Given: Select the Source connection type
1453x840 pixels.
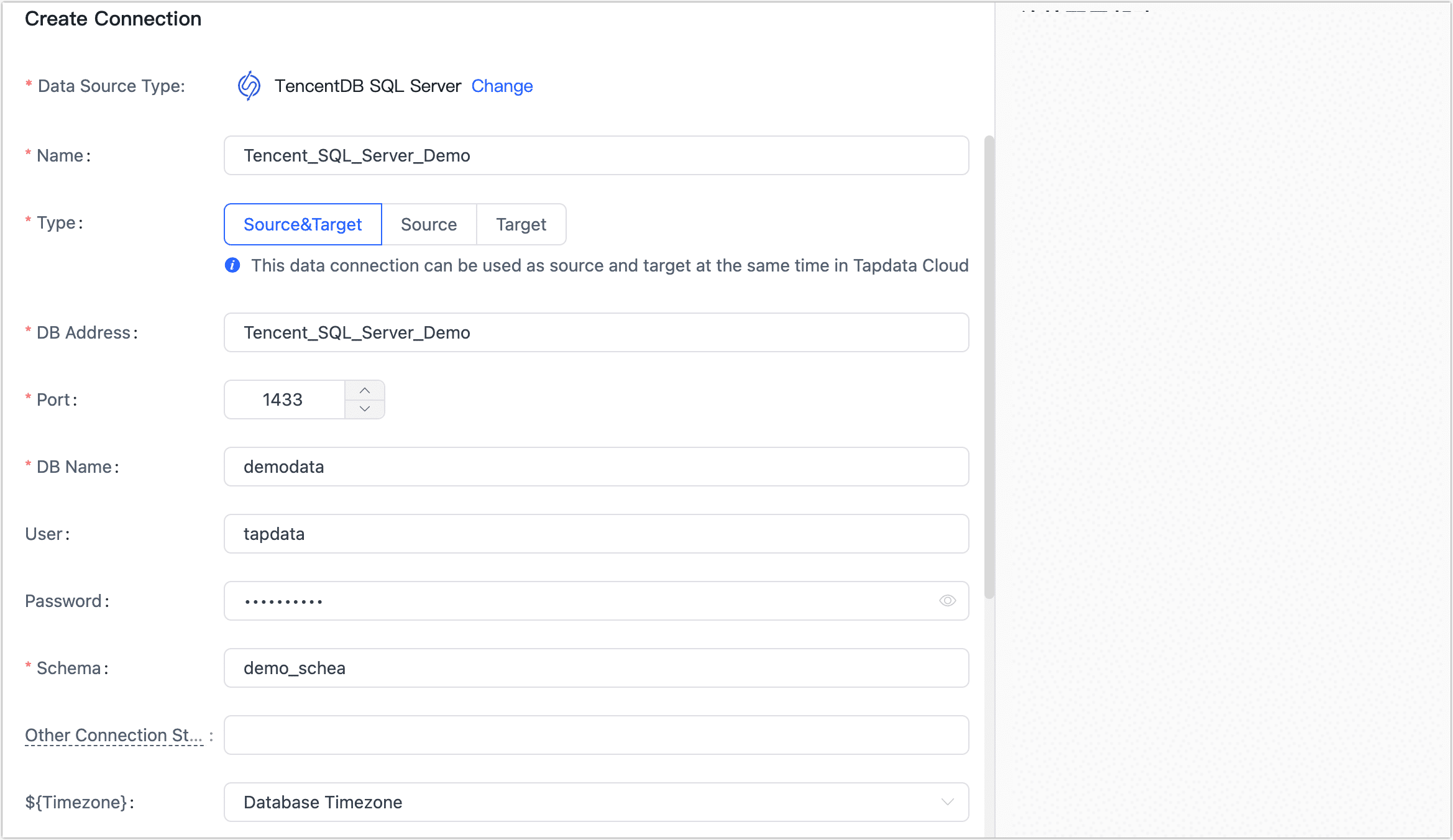Looking at the screenshot, I should 429,224.
